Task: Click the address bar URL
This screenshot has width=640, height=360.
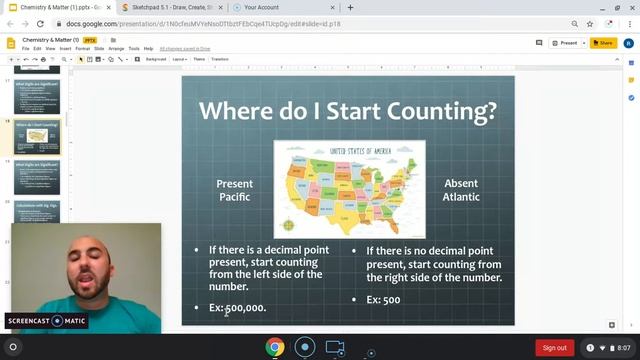Action: 203,24
